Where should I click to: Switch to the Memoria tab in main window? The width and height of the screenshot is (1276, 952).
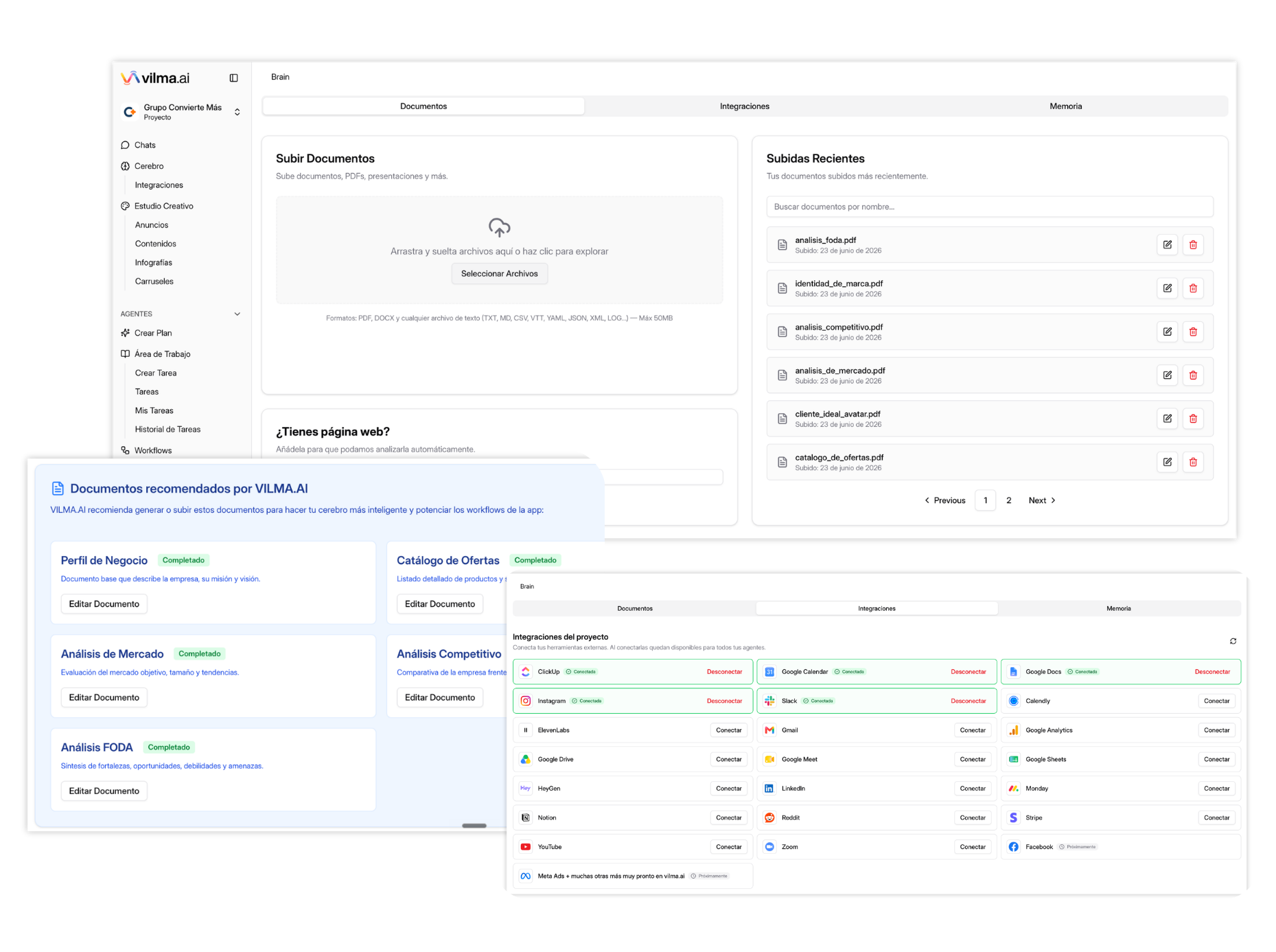point(1066,106)
